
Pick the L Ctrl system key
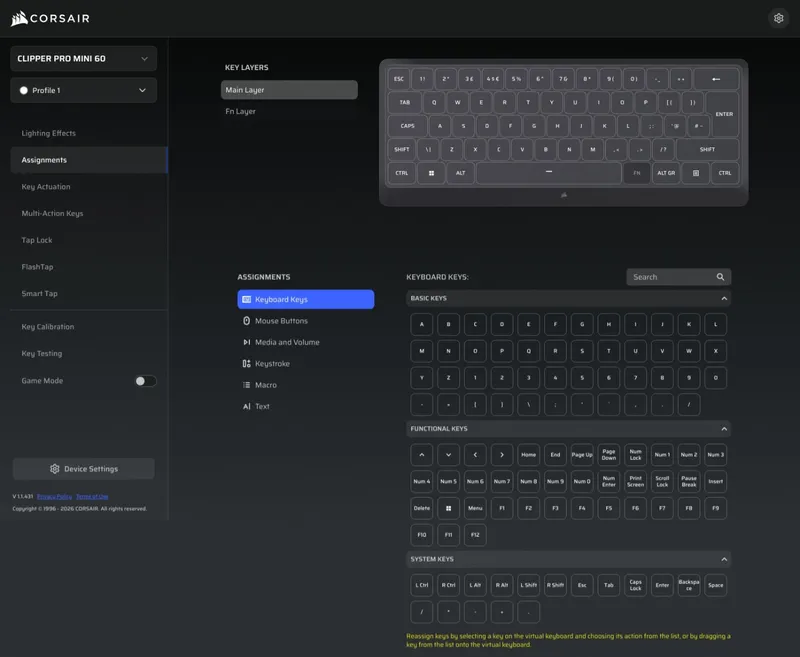point(421,586)
